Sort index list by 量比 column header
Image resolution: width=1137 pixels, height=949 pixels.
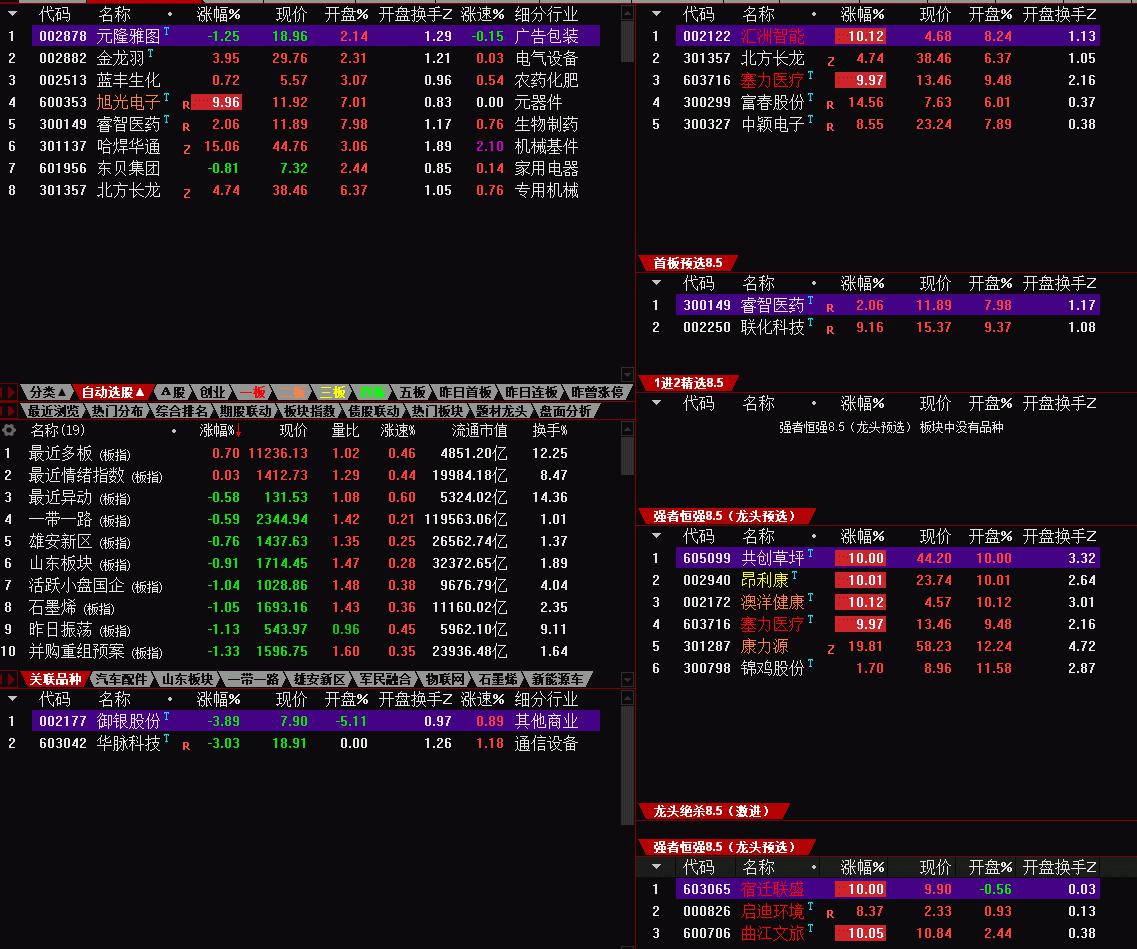point(345,431)
